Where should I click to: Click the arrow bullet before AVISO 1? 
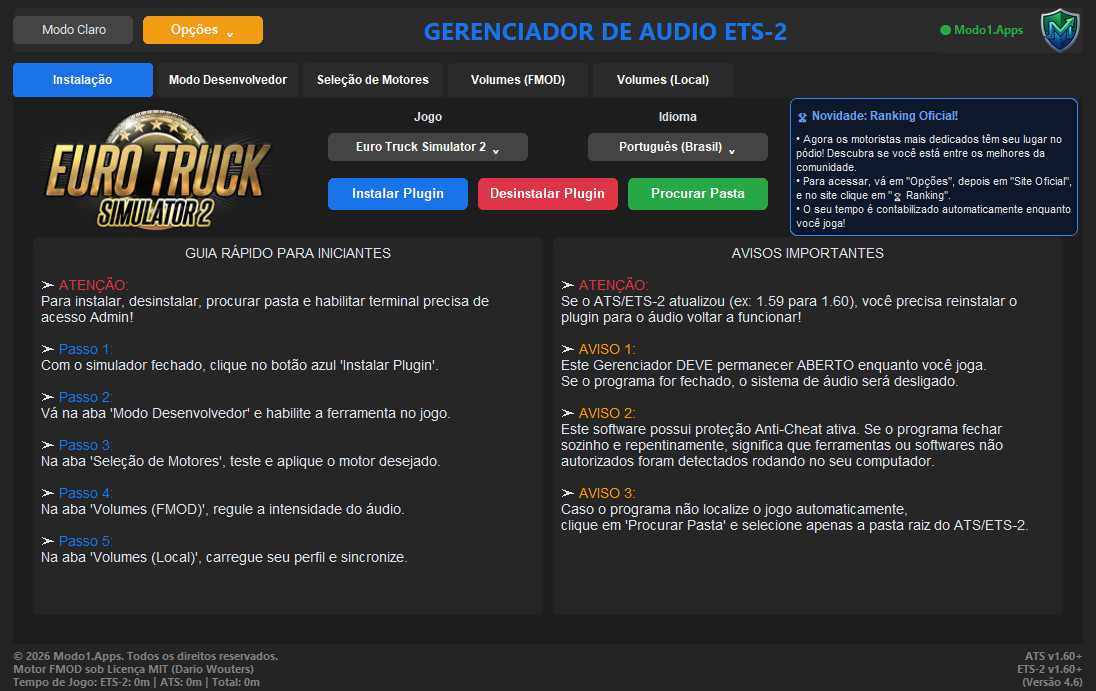coord(568,349)
